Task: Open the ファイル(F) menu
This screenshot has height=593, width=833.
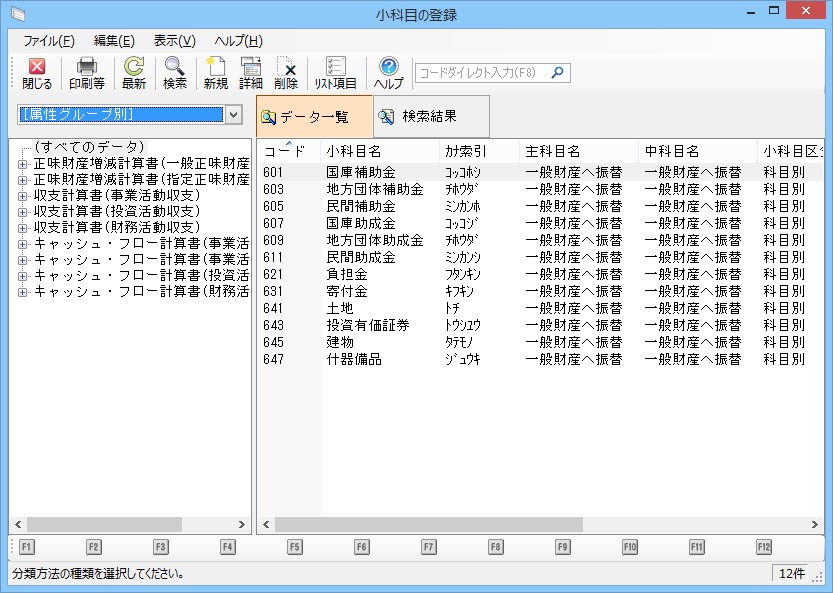Action: (x=48, y=41)
